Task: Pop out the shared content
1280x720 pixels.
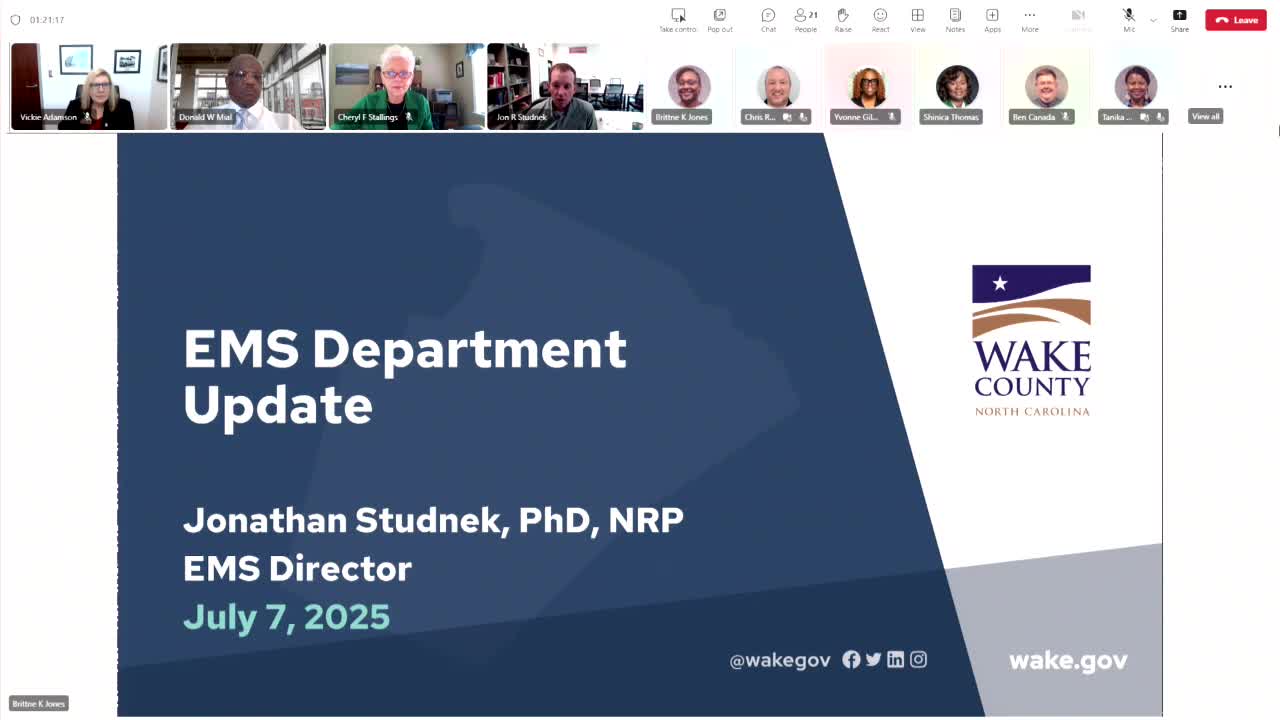Action: [719, 19]
